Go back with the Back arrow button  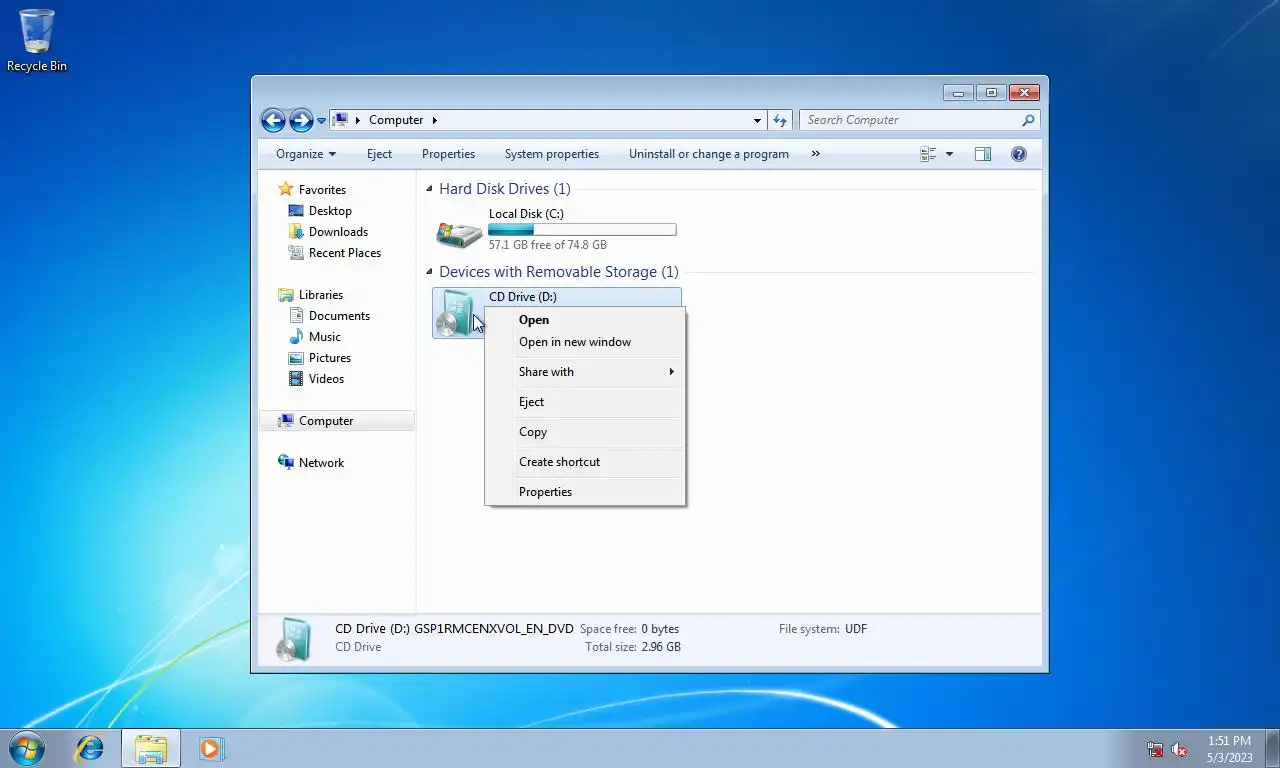point(273,120)
